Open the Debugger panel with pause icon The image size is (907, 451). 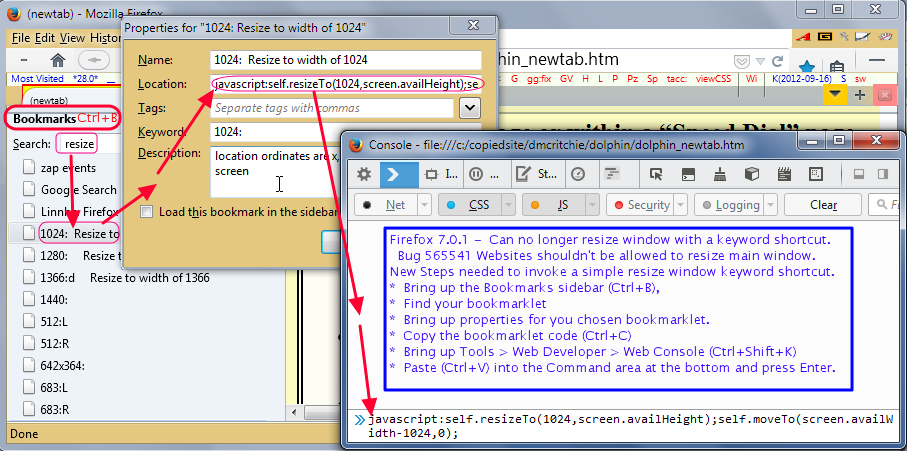[x=485, y=174]
